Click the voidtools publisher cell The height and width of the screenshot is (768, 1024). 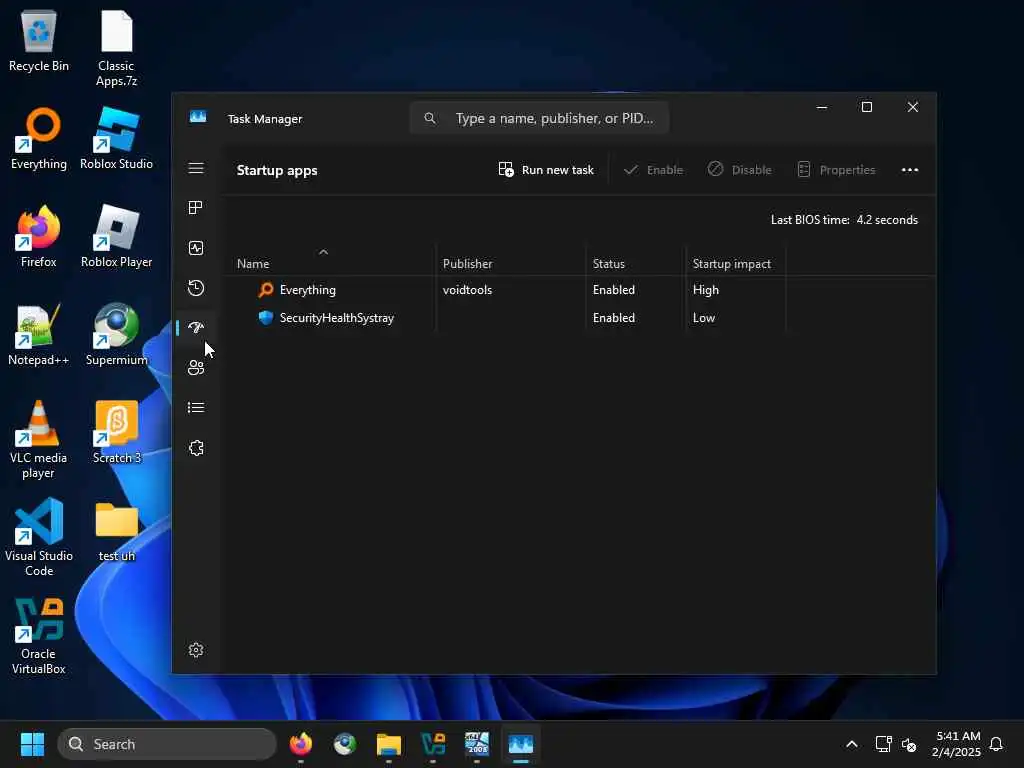(x=467, y=290)
